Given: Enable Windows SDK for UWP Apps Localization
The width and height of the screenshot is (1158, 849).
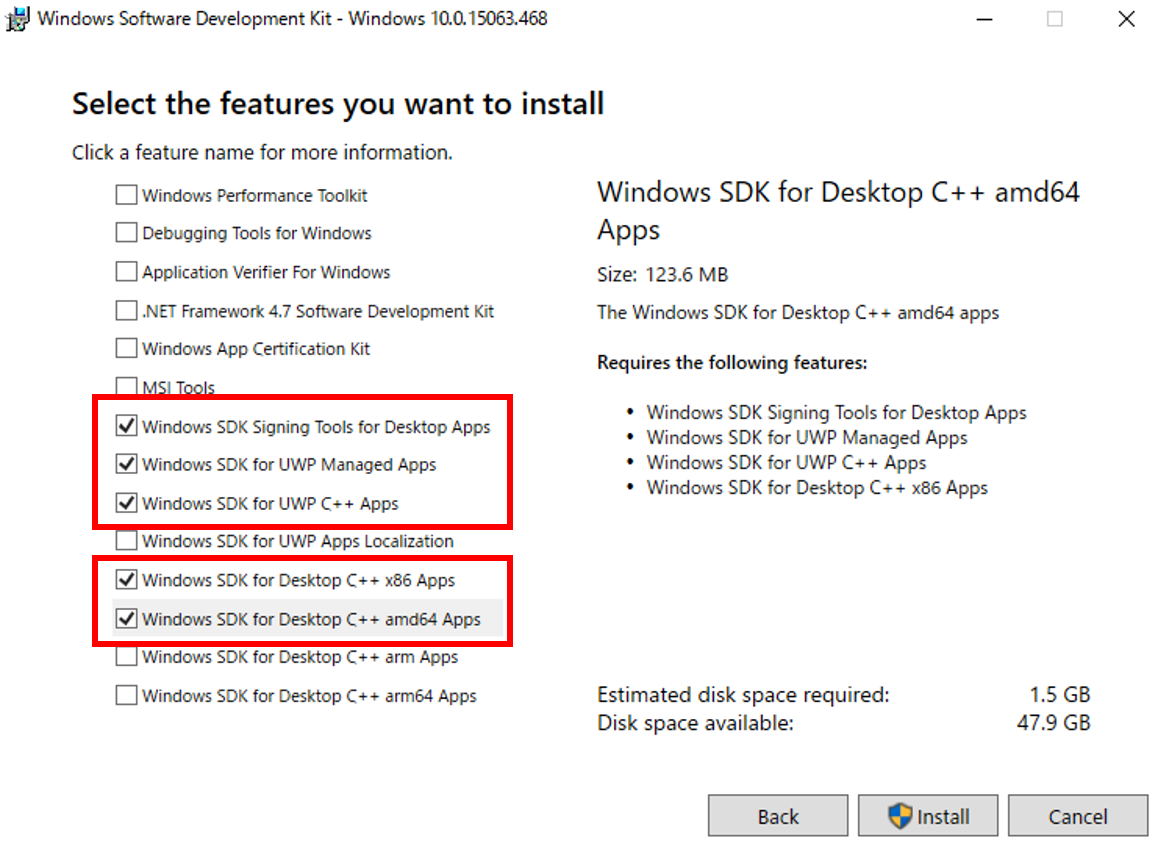Looking at the screenshot, I should tap(126, 540).
